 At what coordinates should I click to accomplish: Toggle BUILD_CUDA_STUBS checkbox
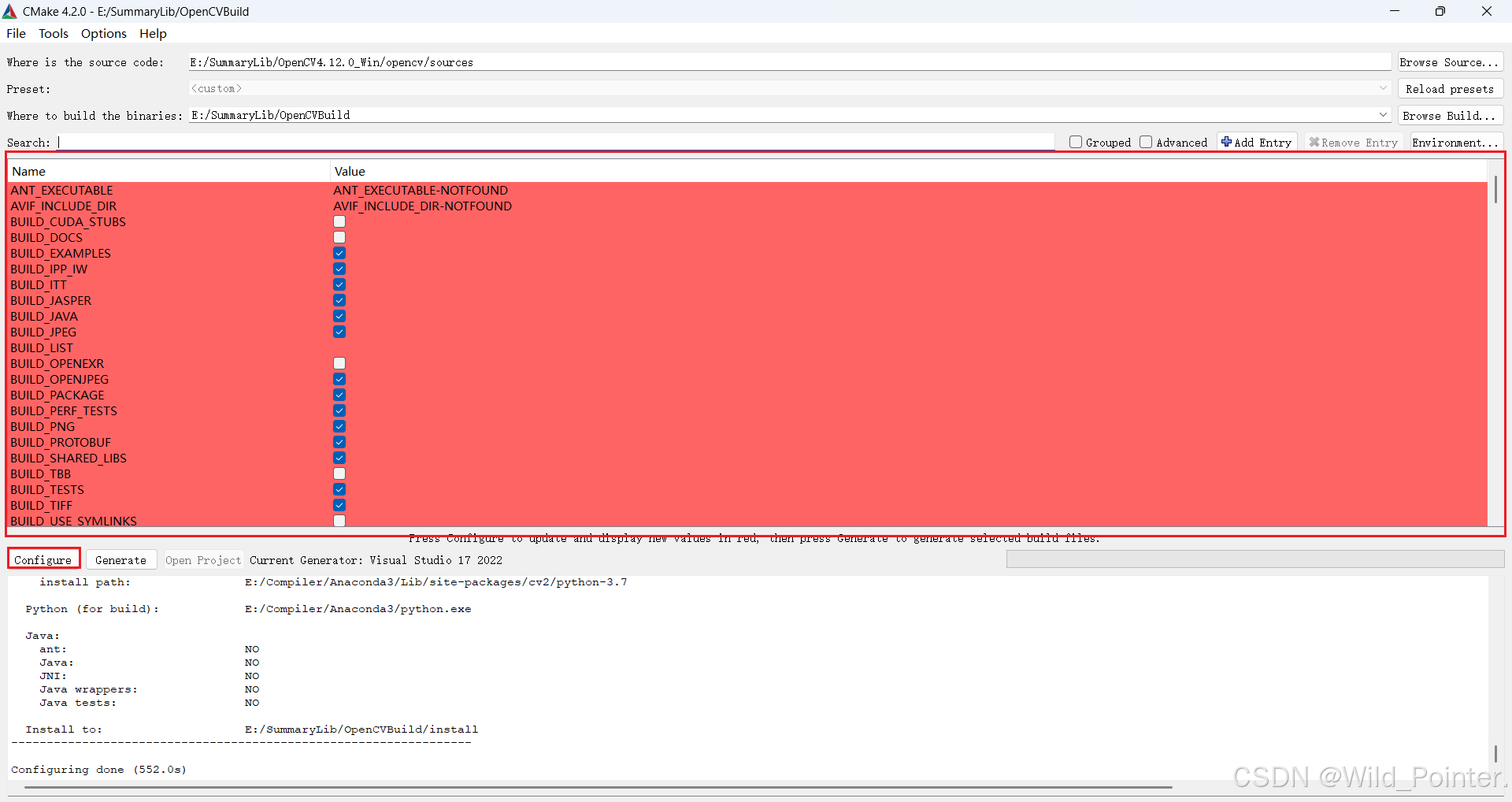point(339,221)
